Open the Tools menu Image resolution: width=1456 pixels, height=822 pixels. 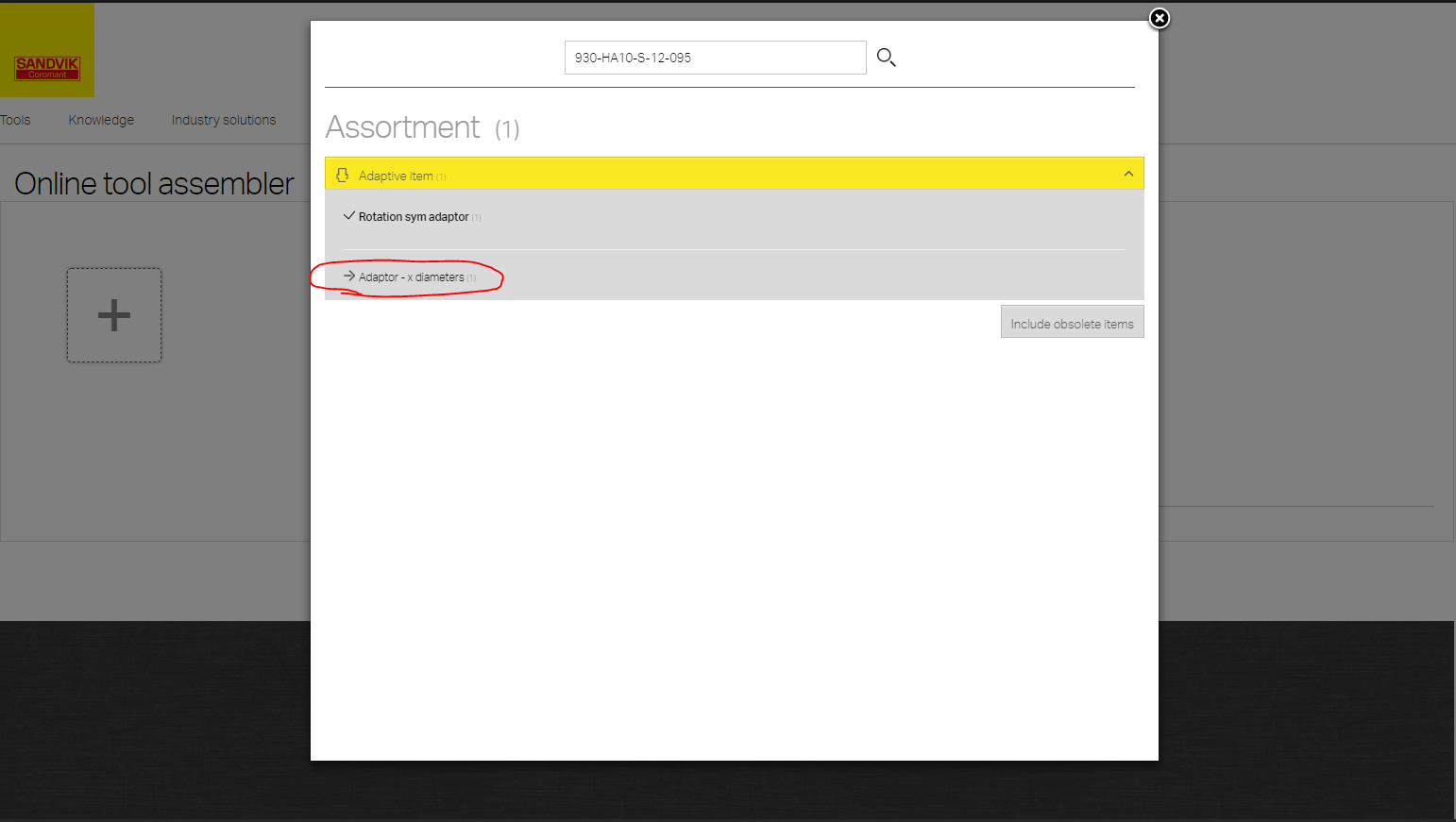click(x=15, y=120)
